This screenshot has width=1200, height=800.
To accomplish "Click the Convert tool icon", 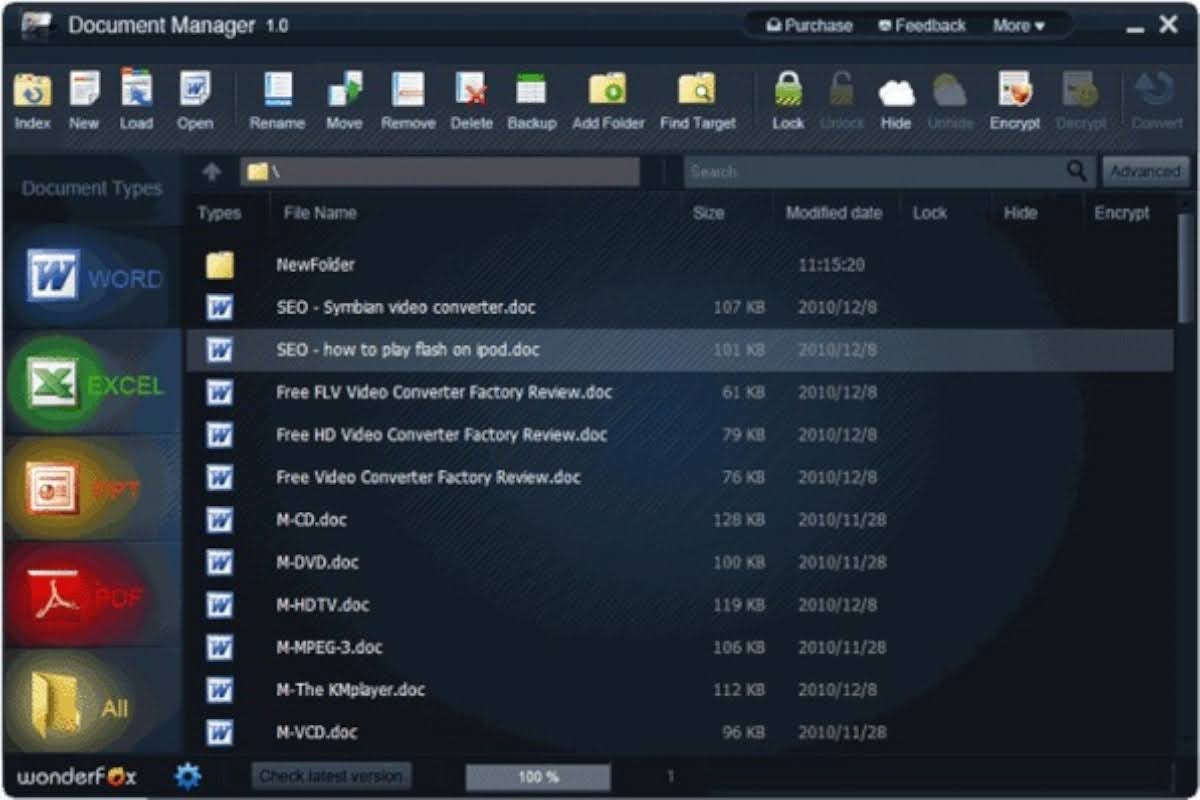I will click(1156, 89).
